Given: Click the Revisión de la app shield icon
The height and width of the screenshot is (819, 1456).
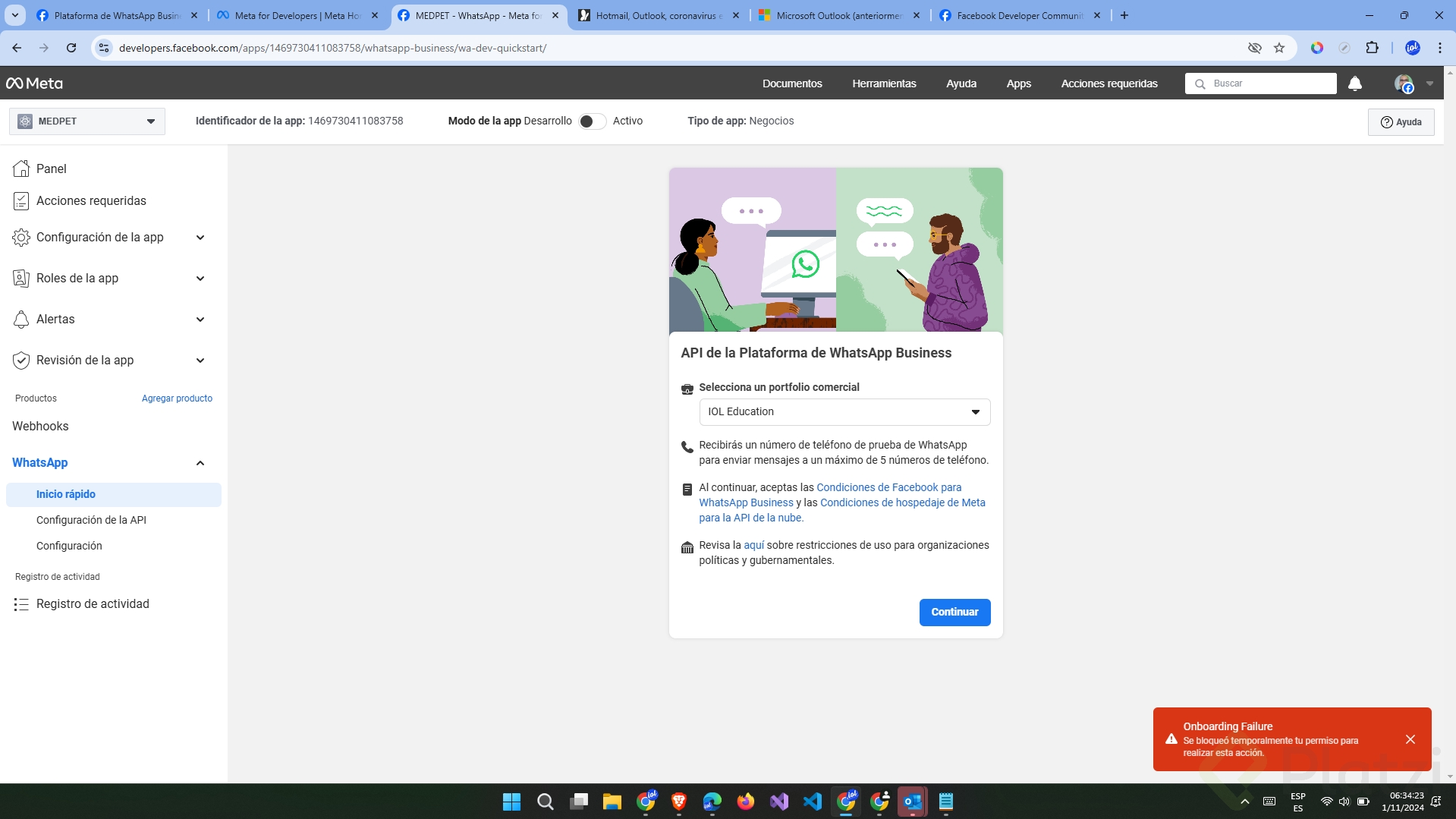Looking at the screenshot, I should [x=21, y=361].
